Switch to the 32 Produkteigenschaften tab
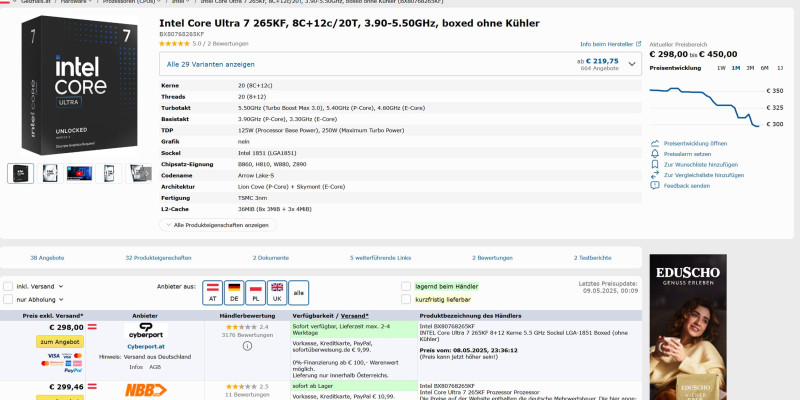 click(158, 258)
